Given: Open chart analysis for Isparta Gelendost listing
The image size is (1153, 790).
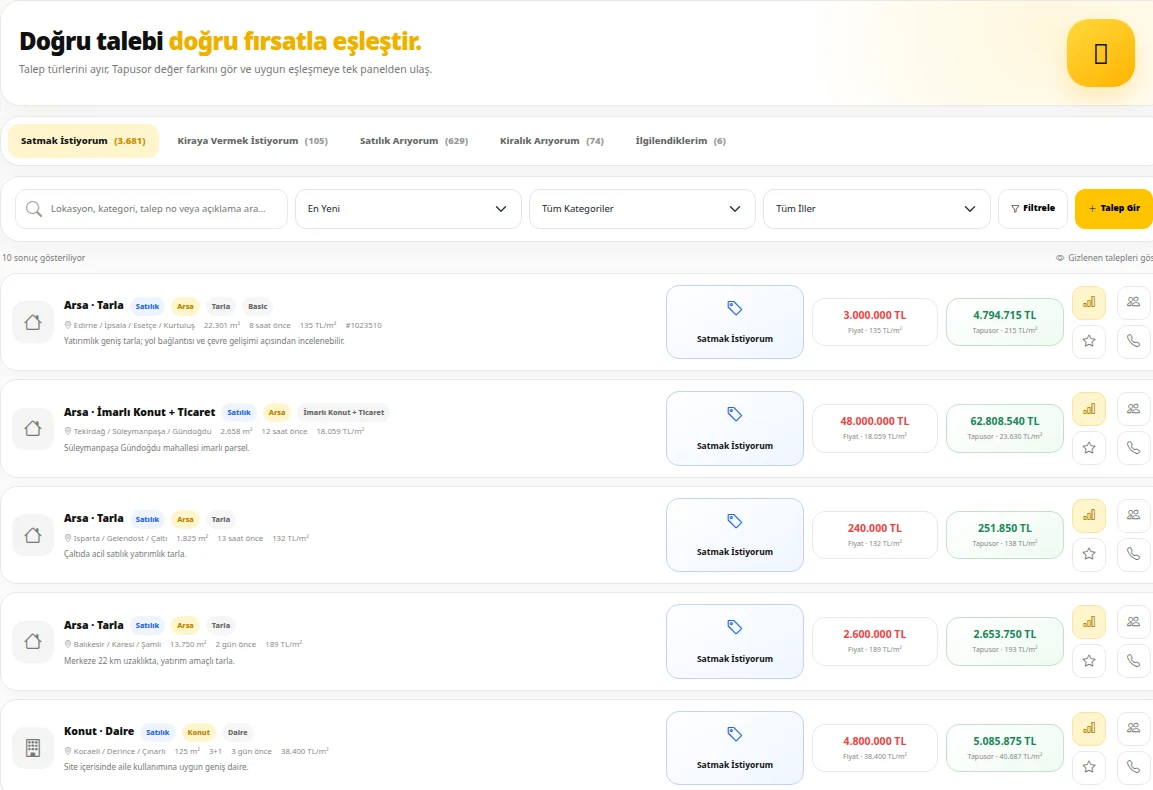Looking at the screenshot, I should 1089,516.
